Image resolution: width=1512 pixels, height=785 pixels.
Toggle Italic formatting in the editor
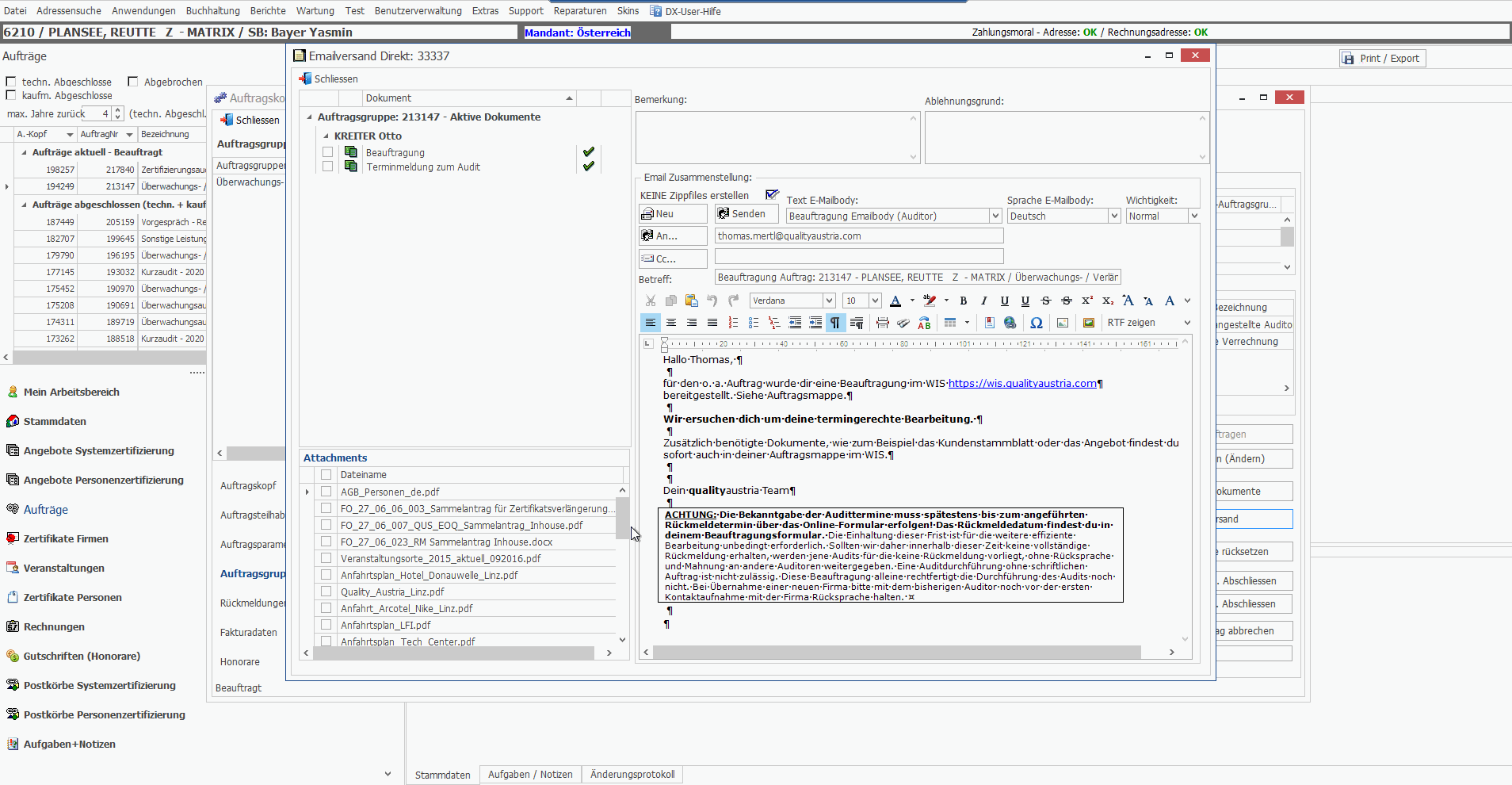click(984, 301)
